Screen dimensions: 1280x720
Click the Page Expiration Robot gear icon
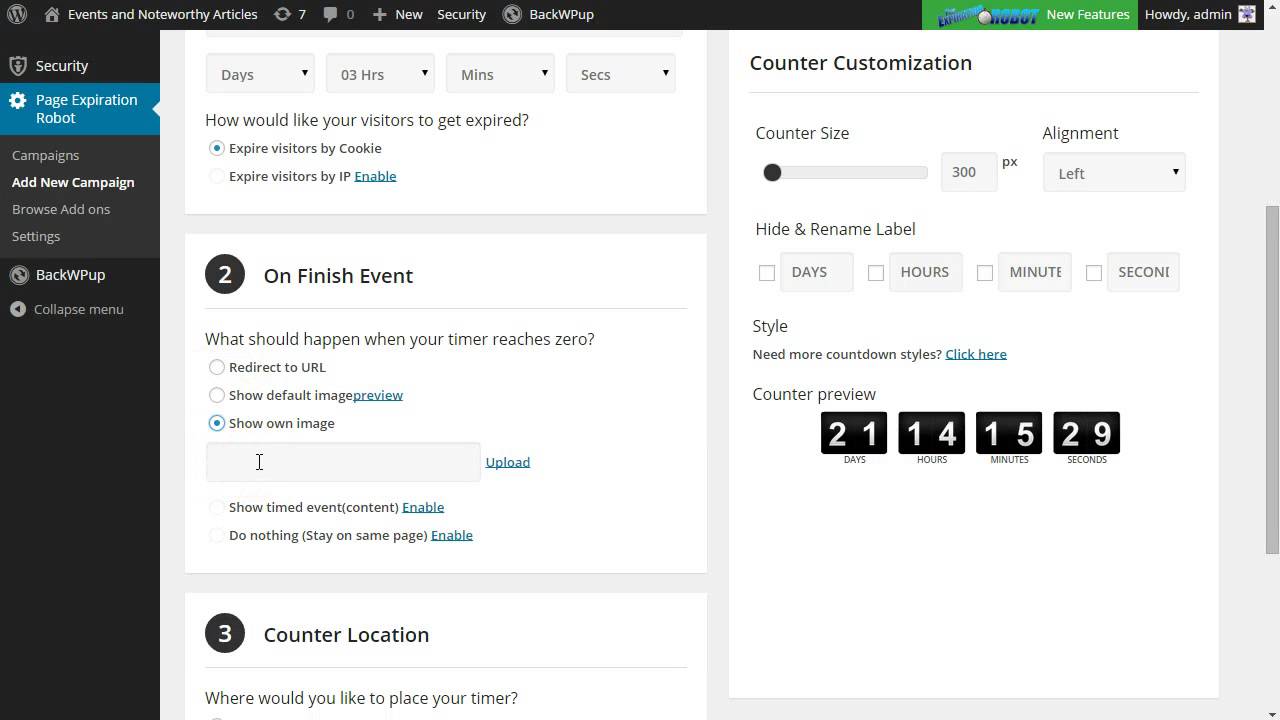tap(17, 100)
